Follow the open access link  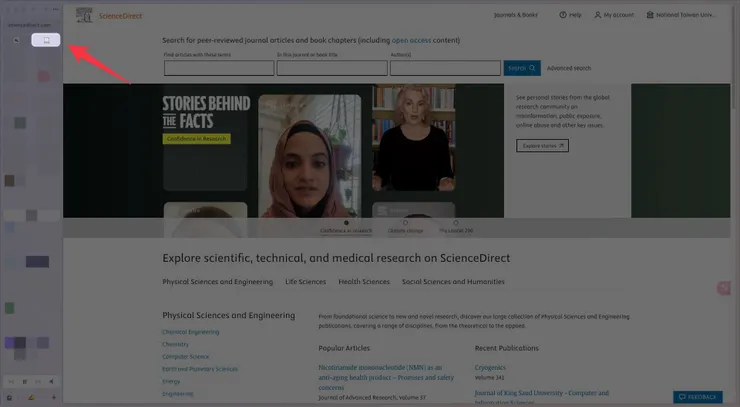pos(411,41)
